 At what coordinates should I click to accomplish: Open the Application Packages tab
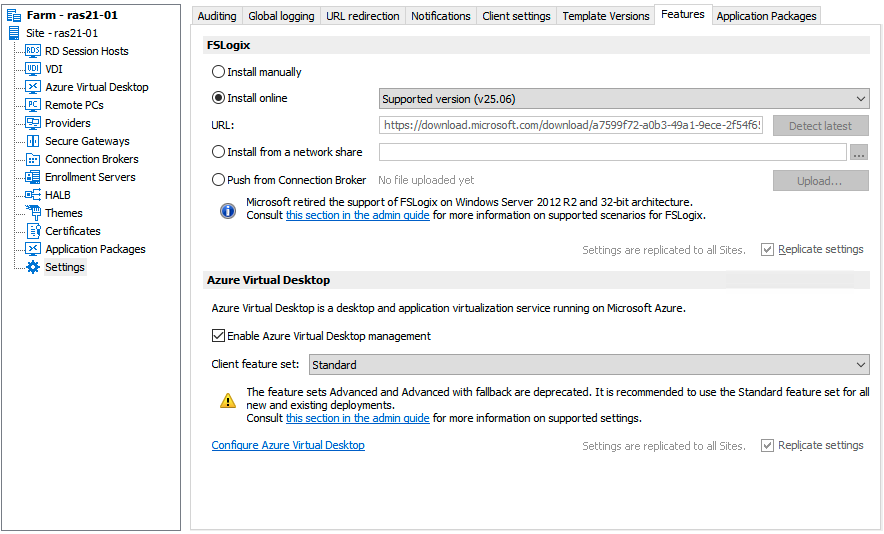(x=766, y=16)
